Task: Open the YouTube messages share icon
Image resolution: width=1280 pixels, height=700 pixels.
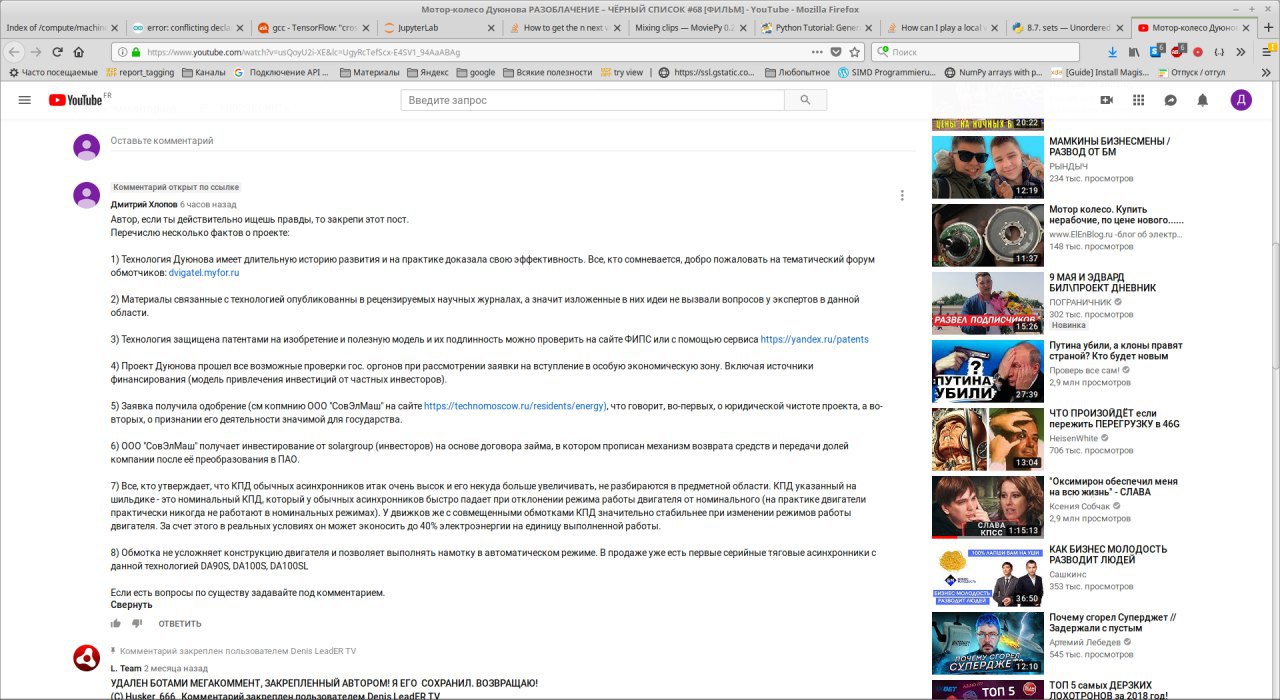Action: click(x=1170, y=100)
